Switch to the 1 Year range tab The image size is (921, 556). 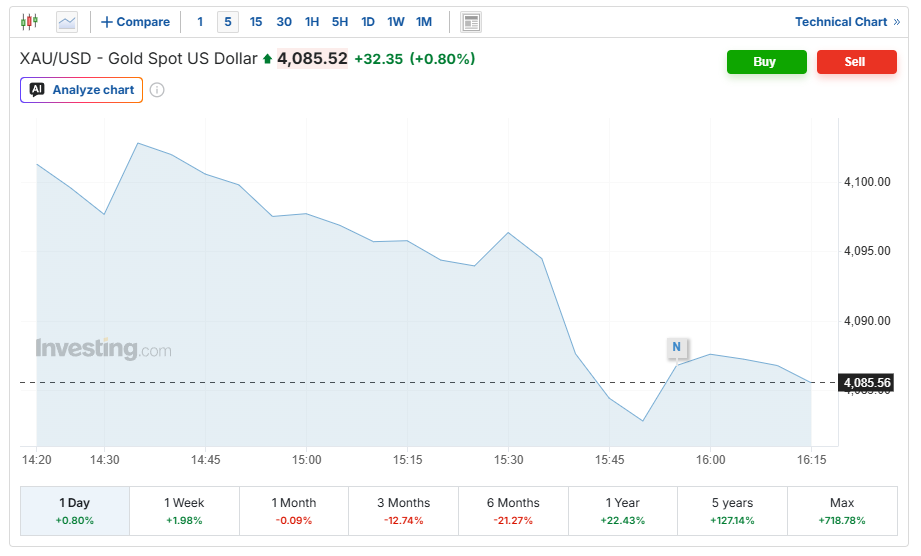623,511
